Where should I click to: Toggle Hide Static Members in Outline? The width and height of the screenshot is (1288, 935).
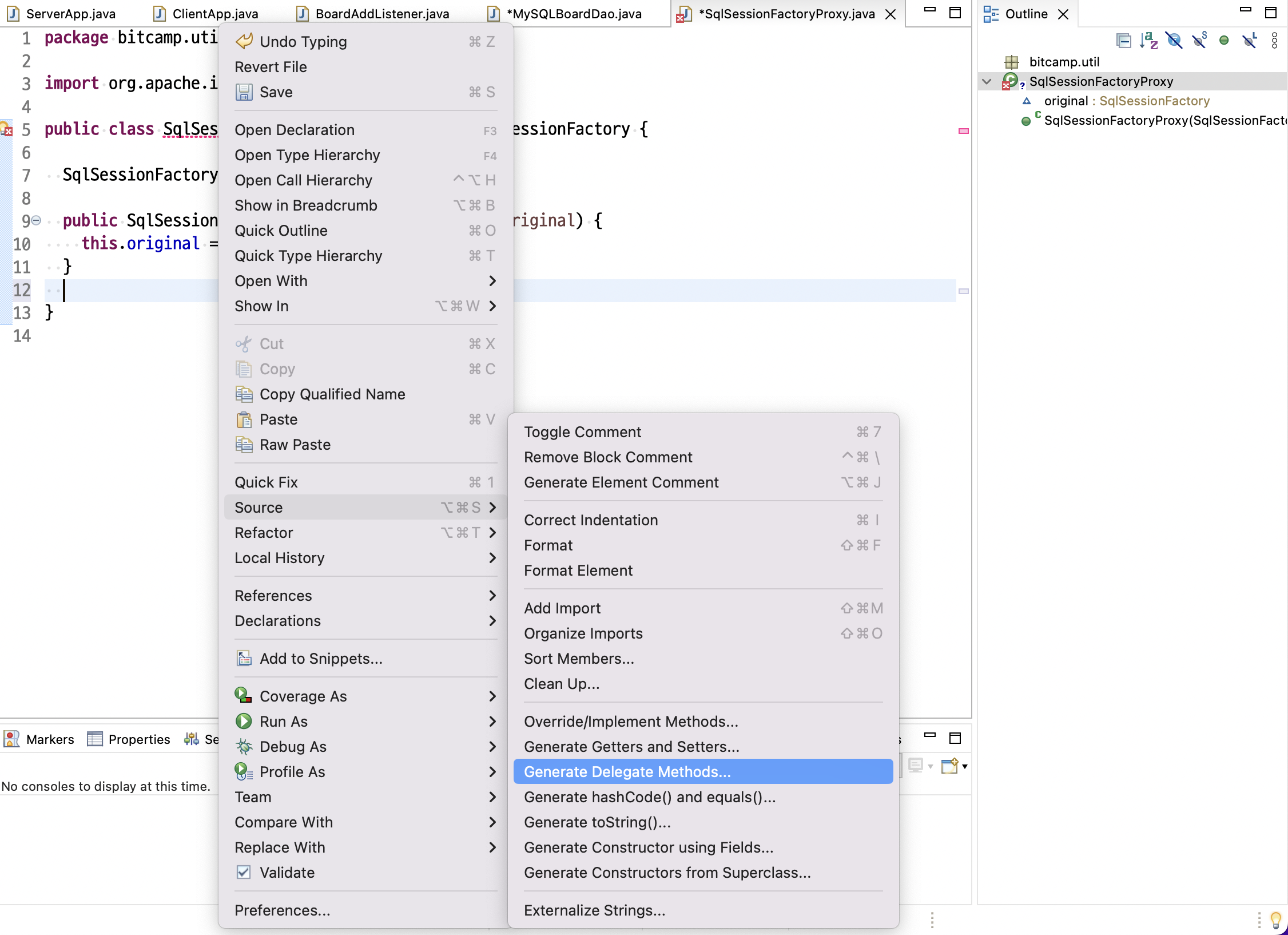coord(1199,41)
